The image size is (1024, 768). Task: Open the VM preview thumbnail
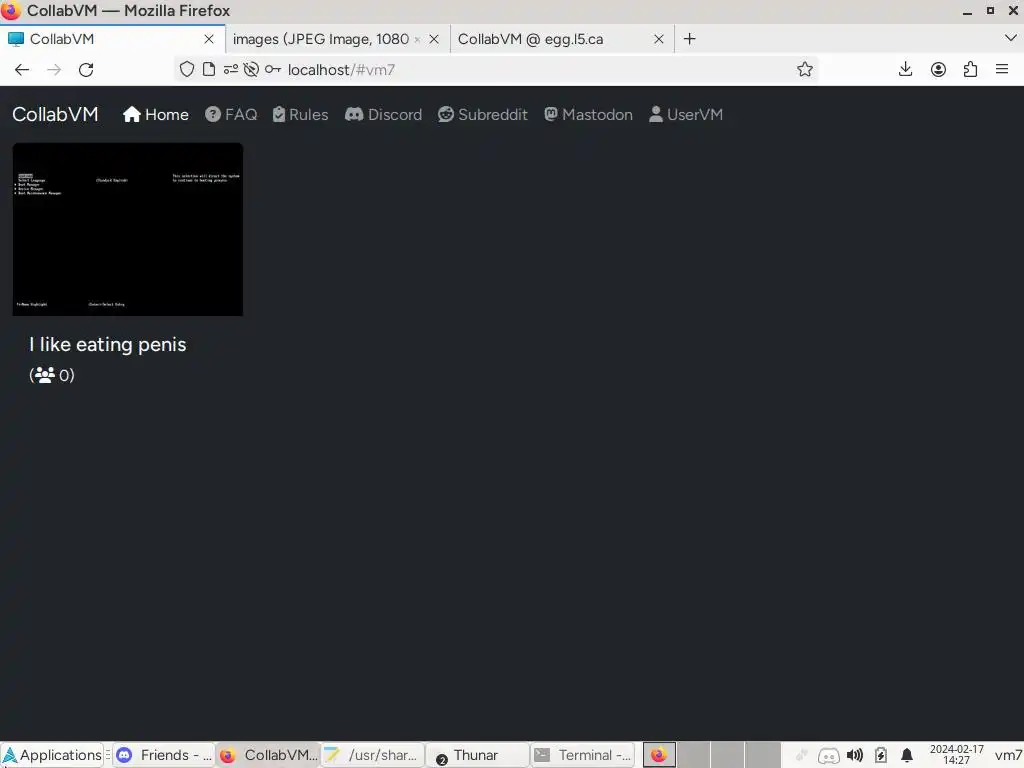click(x=127, y=229)
